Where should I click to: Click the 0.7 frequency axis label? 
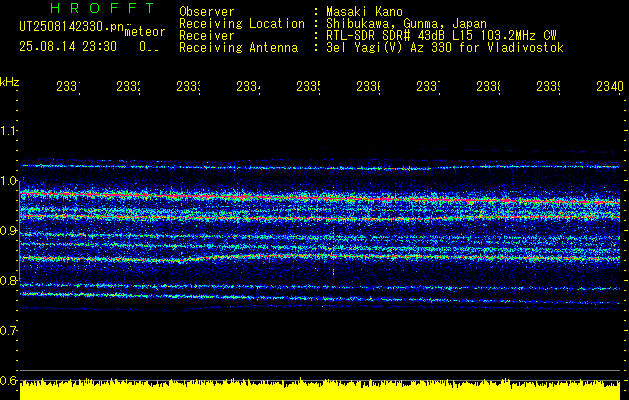(9, 331)
